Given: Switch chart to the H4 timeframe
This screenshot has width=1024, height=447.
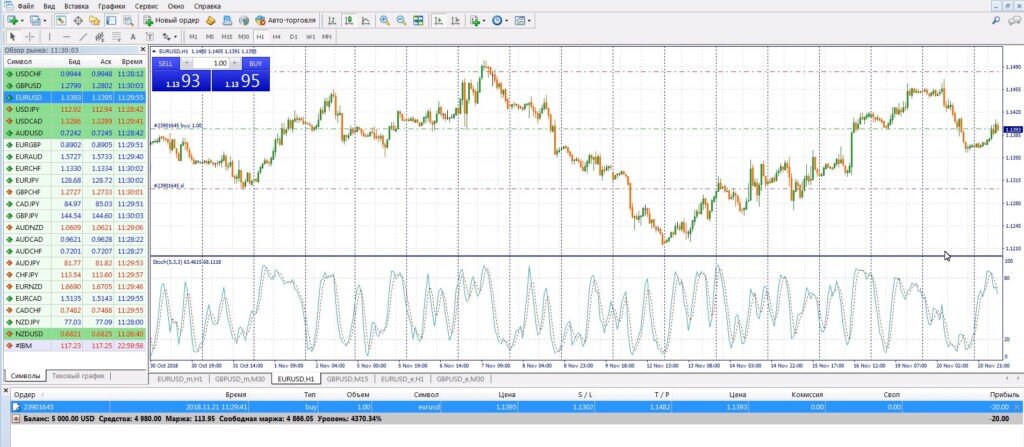Looking at the screenshot, I should 276,36.
